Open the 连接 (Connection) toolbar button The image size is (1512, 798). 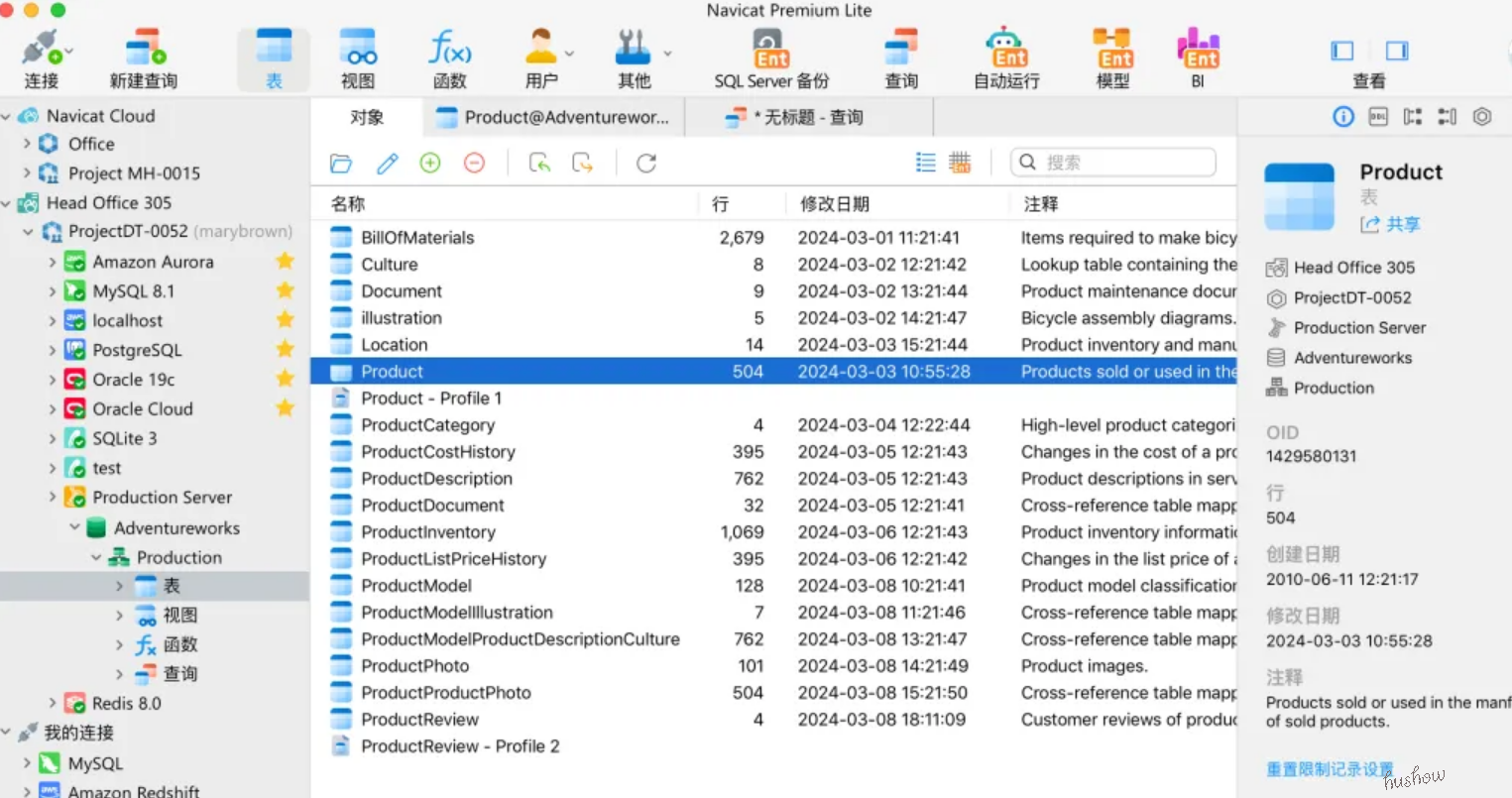coord(42,59)
